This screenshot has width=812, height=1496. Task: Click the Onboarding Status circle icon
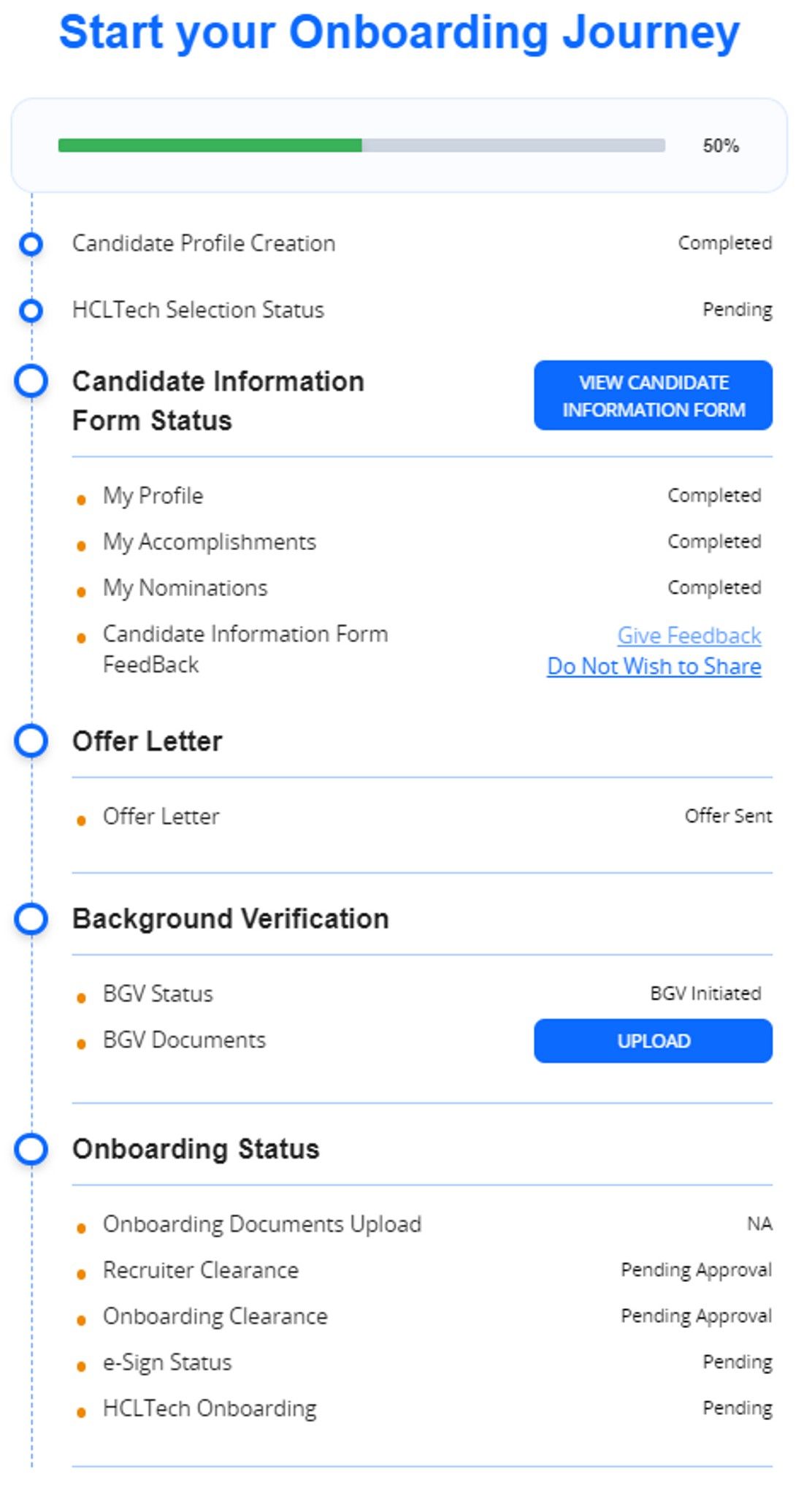click(x=31, y=1148)
